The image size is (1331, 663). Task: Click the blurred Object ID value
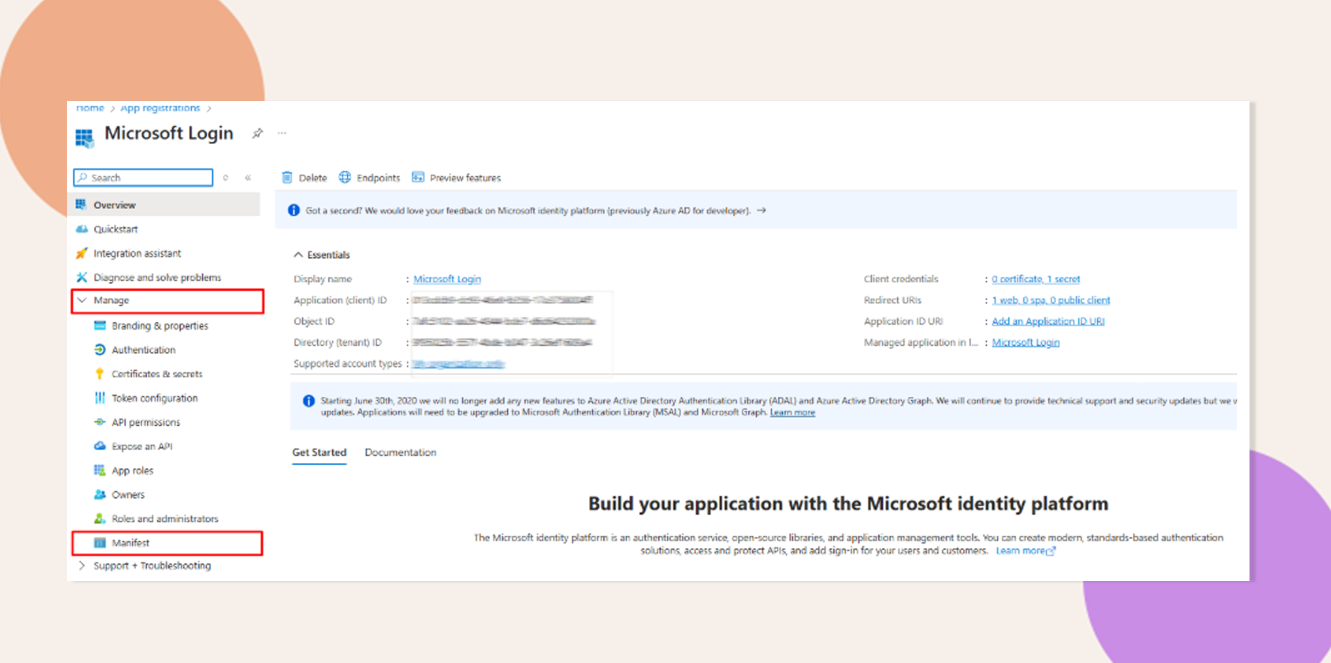504,321
